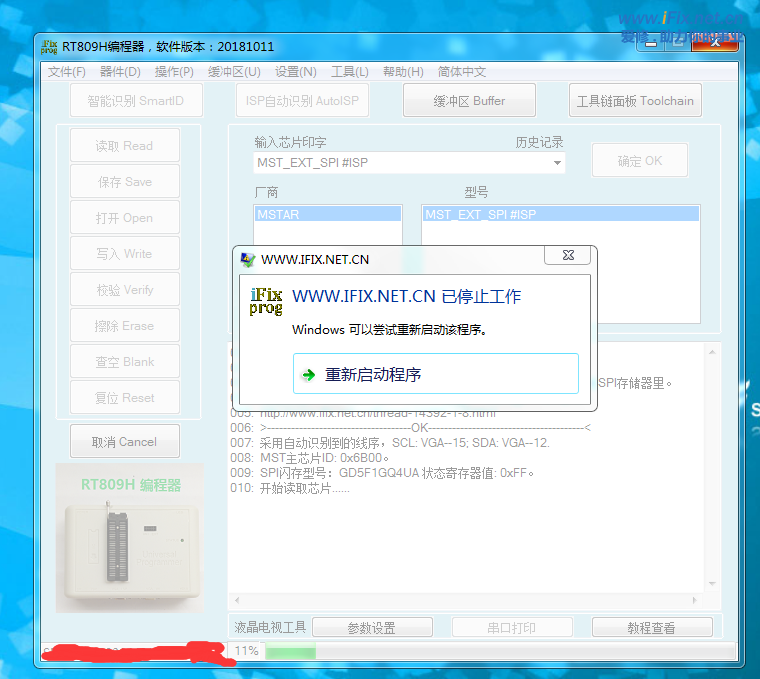
Task: Click log line 006 with the OK separator
Action: (410, 427)
